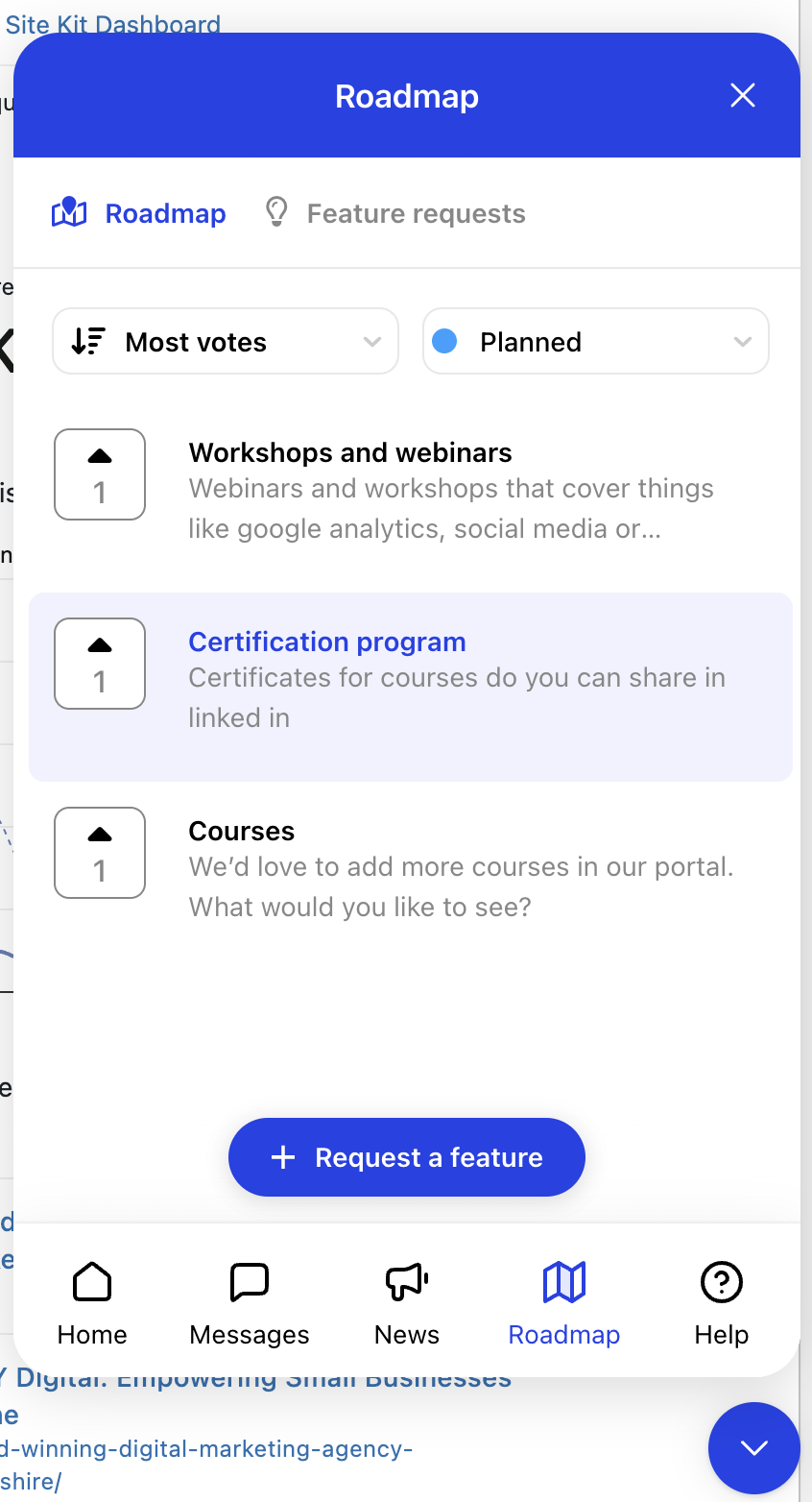812x1502 pixels.
Task: Open the Home icon in bottom navigation
Action: pyautogui.click(x=92, y=1282)
